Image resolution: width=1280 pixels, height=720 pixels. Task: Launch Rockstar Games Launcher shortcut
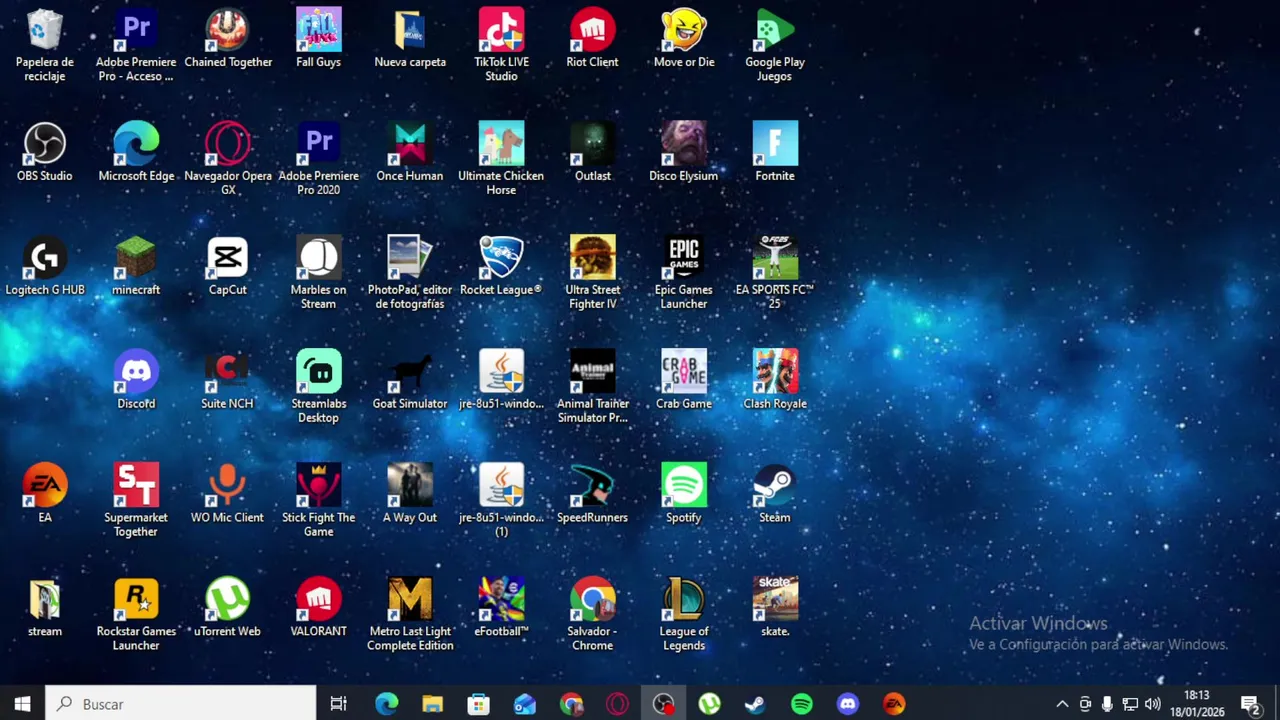136,615
